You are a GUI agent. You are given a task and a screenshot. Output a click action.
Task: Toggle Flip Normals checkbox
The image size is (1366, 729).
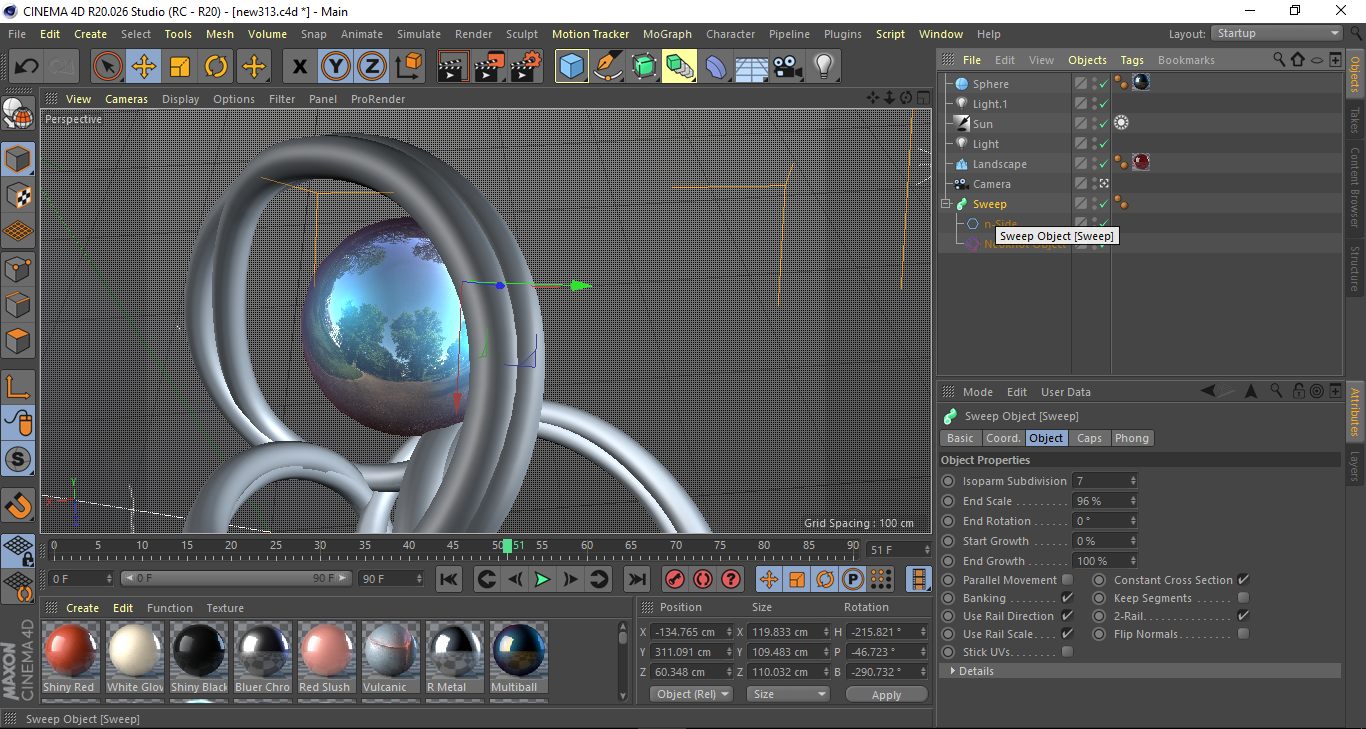click(x=1243, y=634)
